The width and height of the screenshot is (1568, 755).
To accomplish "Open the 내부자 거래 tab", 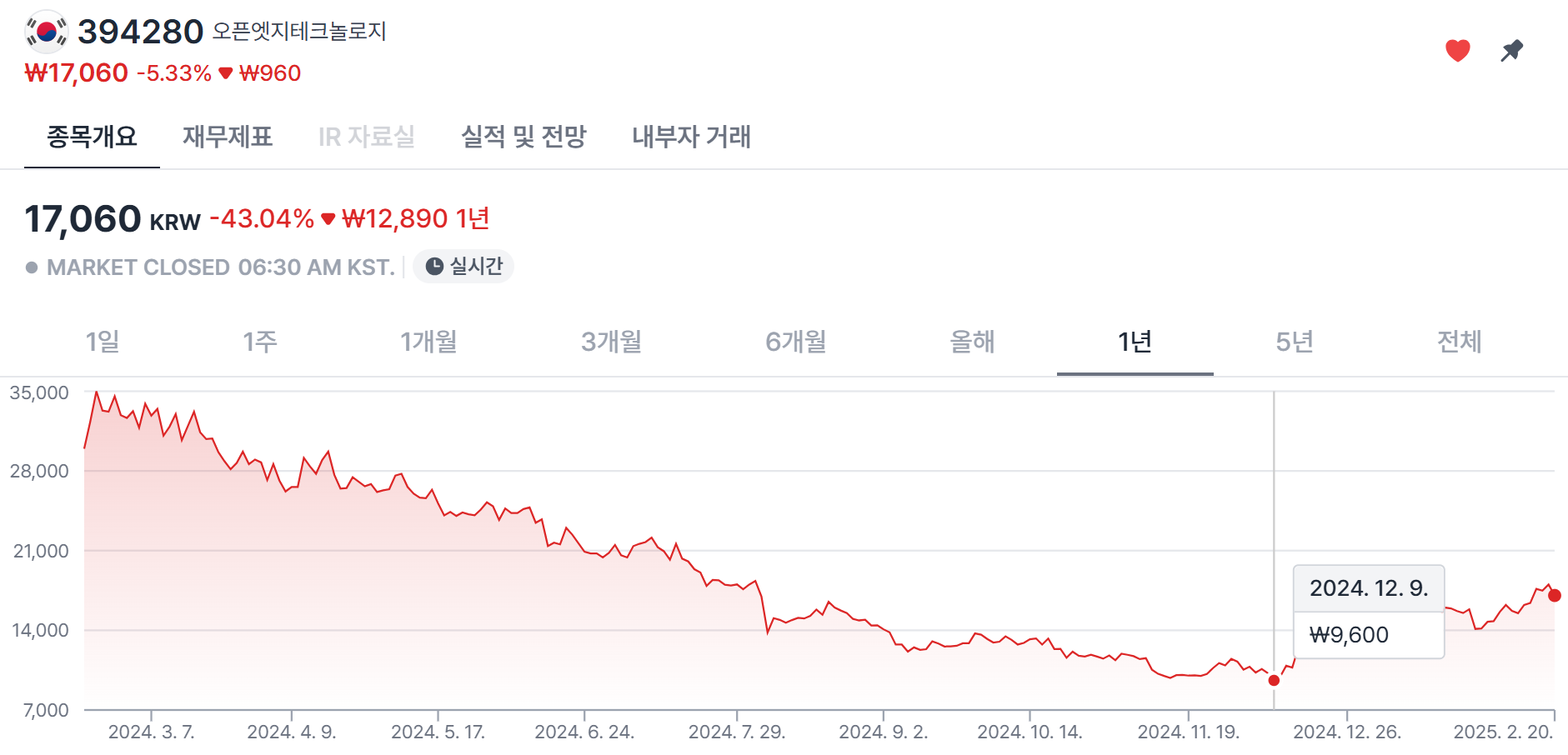I will point(691,137).
